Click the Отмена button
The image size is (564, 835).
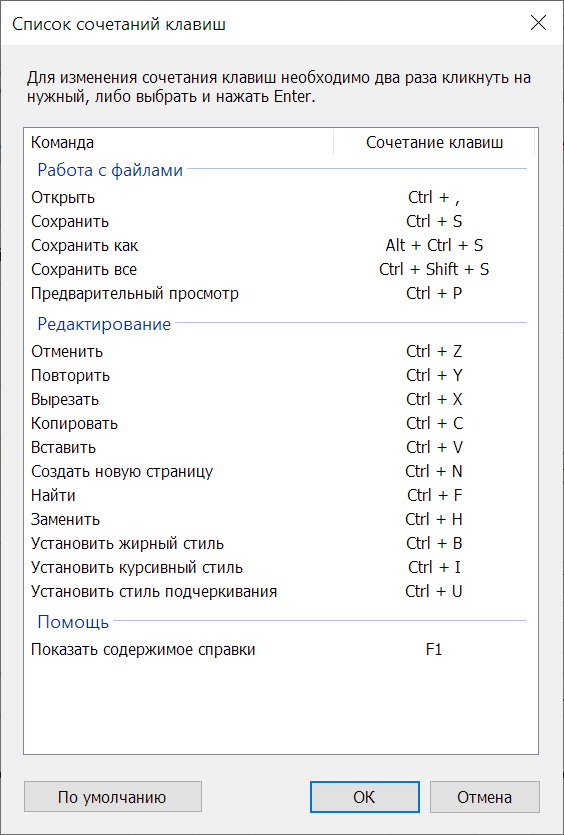[484, 797]
